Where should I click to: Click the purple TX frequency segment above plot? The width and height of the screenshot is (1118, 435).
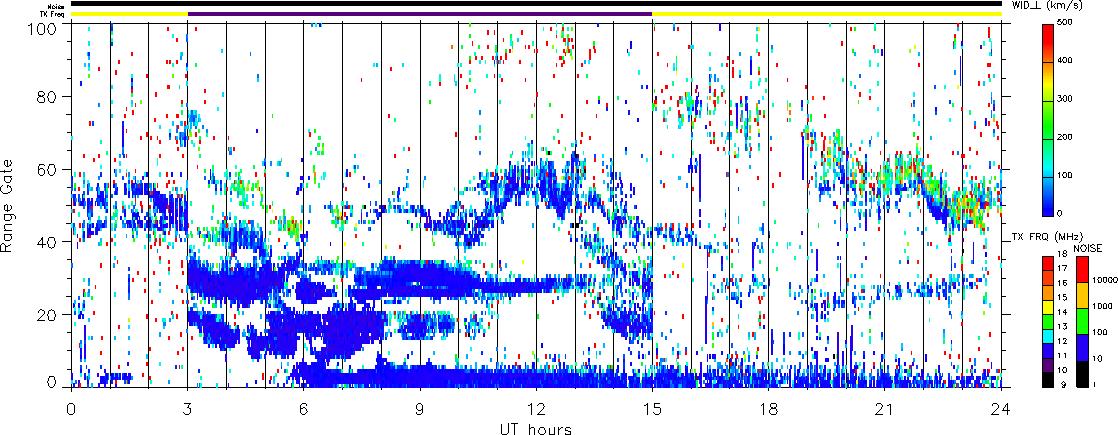(x=420, y=14)
